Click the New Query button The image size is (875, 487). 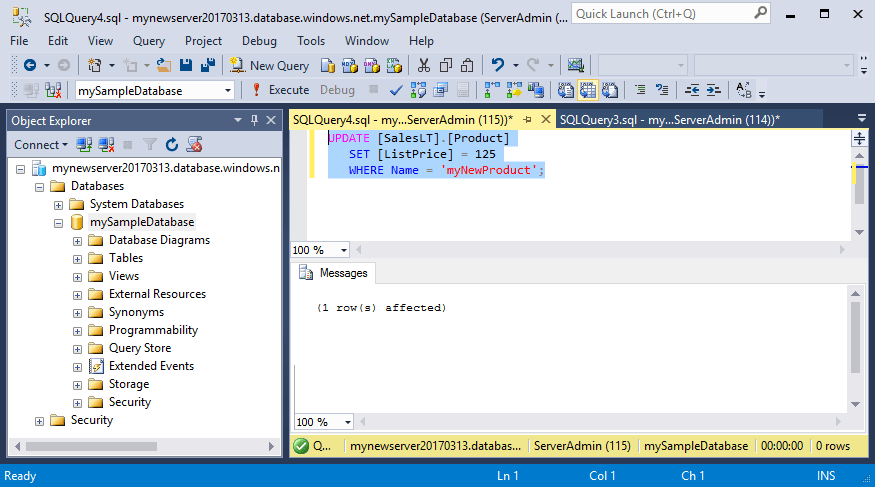pyautogui.click(x=269, y=66)
